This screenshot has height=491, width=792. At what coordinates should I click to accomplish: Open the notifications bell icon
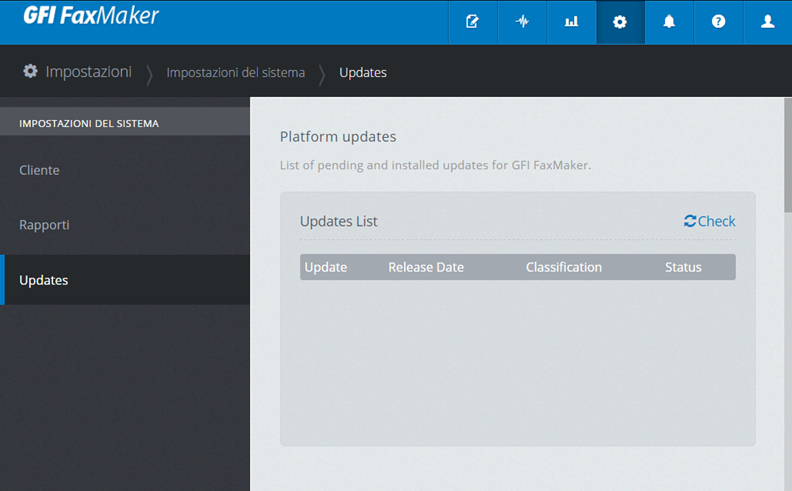point(669,22)
